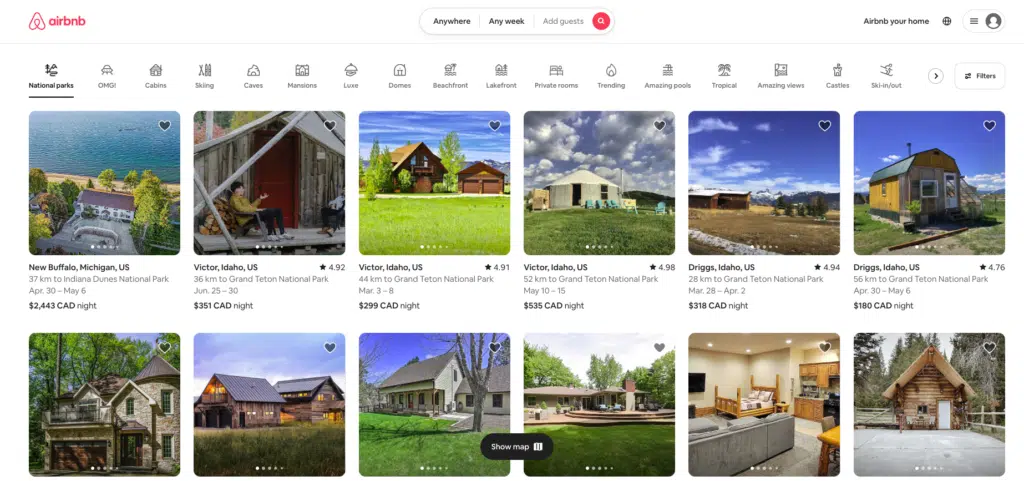
Task: Open Airbnb your home link
Action: click(x=896, y=21)
